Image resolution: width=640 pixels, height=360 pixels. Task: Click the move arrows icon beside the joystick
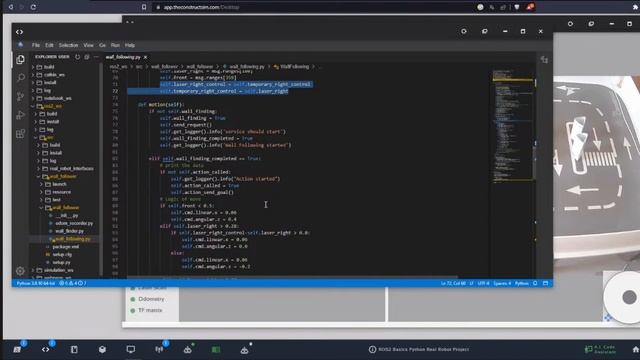[608, 318]
